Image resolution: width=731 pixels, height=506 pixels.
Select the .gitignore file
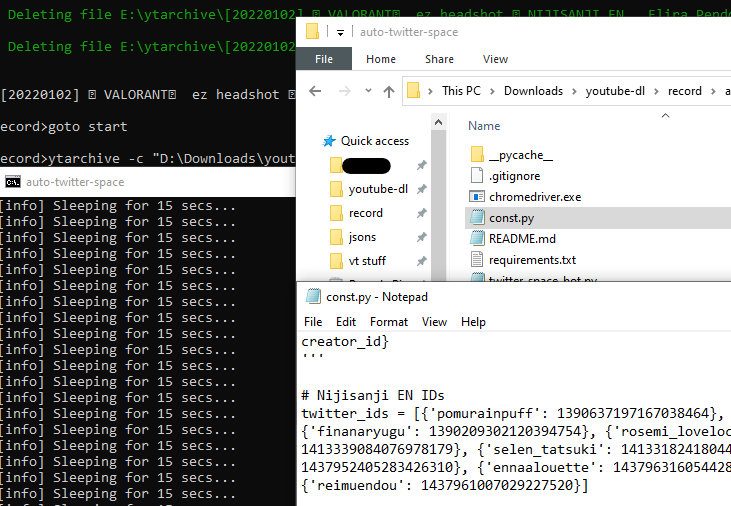click(x=514, y=176)
